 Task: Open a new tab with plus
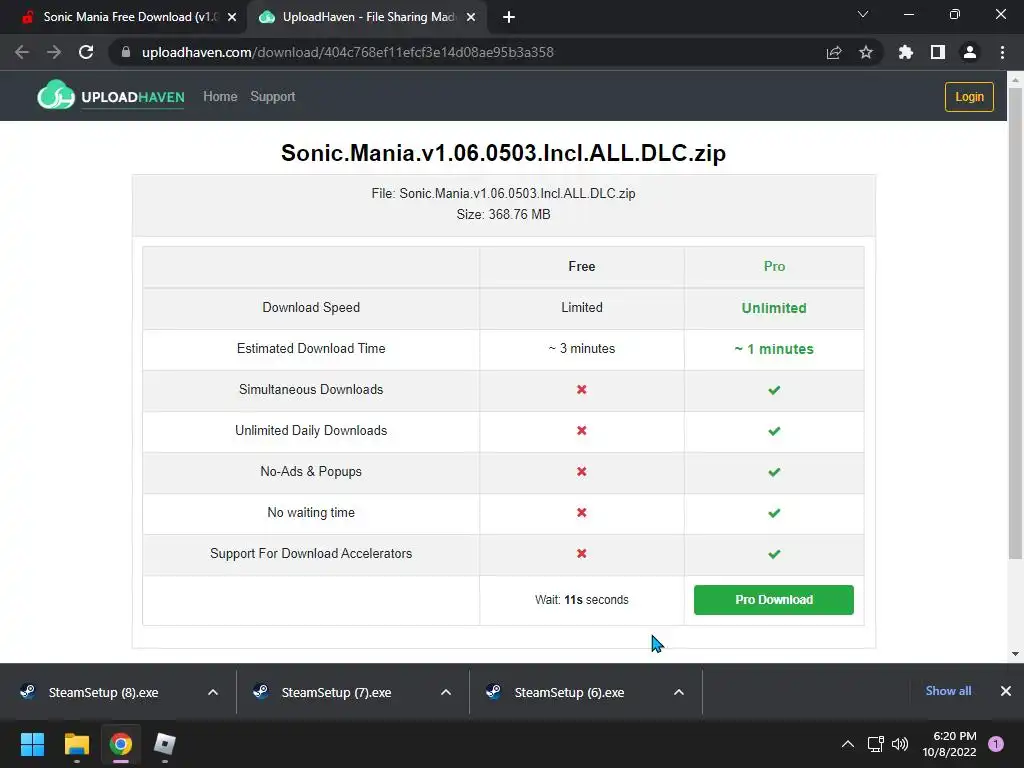[x=509, y=17]
